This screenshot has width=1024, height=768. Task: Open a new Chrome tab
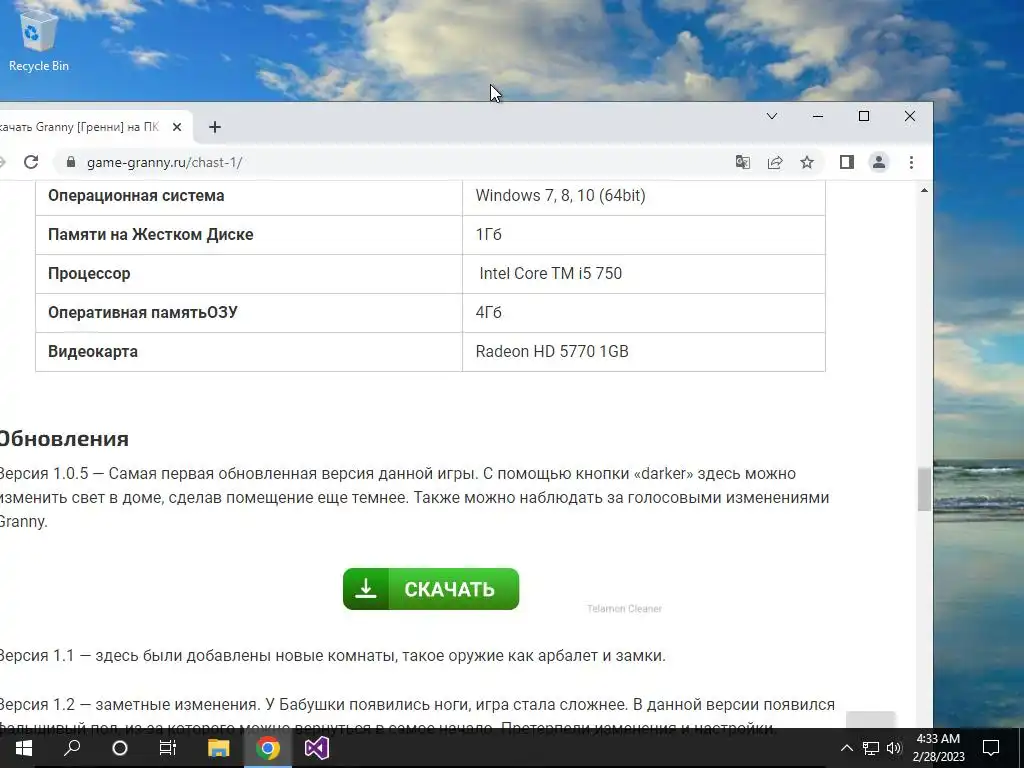pyautogui.click(x=215, y=127)
